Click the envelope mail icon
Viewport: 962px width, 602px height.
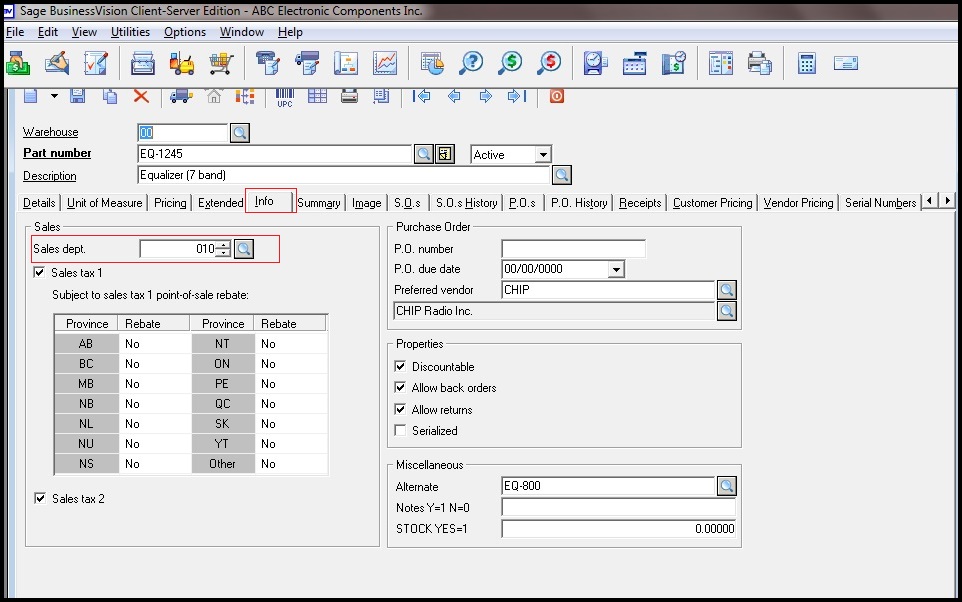(x=846, y=63)
